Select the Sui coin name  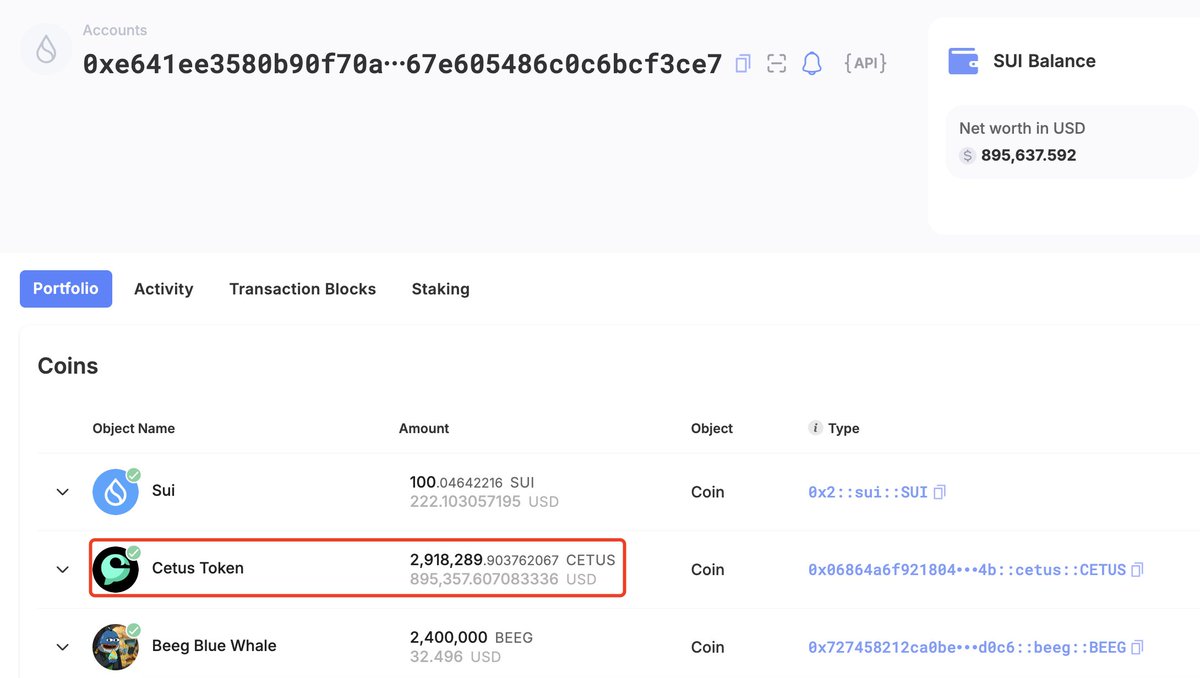tap(163, 491)
